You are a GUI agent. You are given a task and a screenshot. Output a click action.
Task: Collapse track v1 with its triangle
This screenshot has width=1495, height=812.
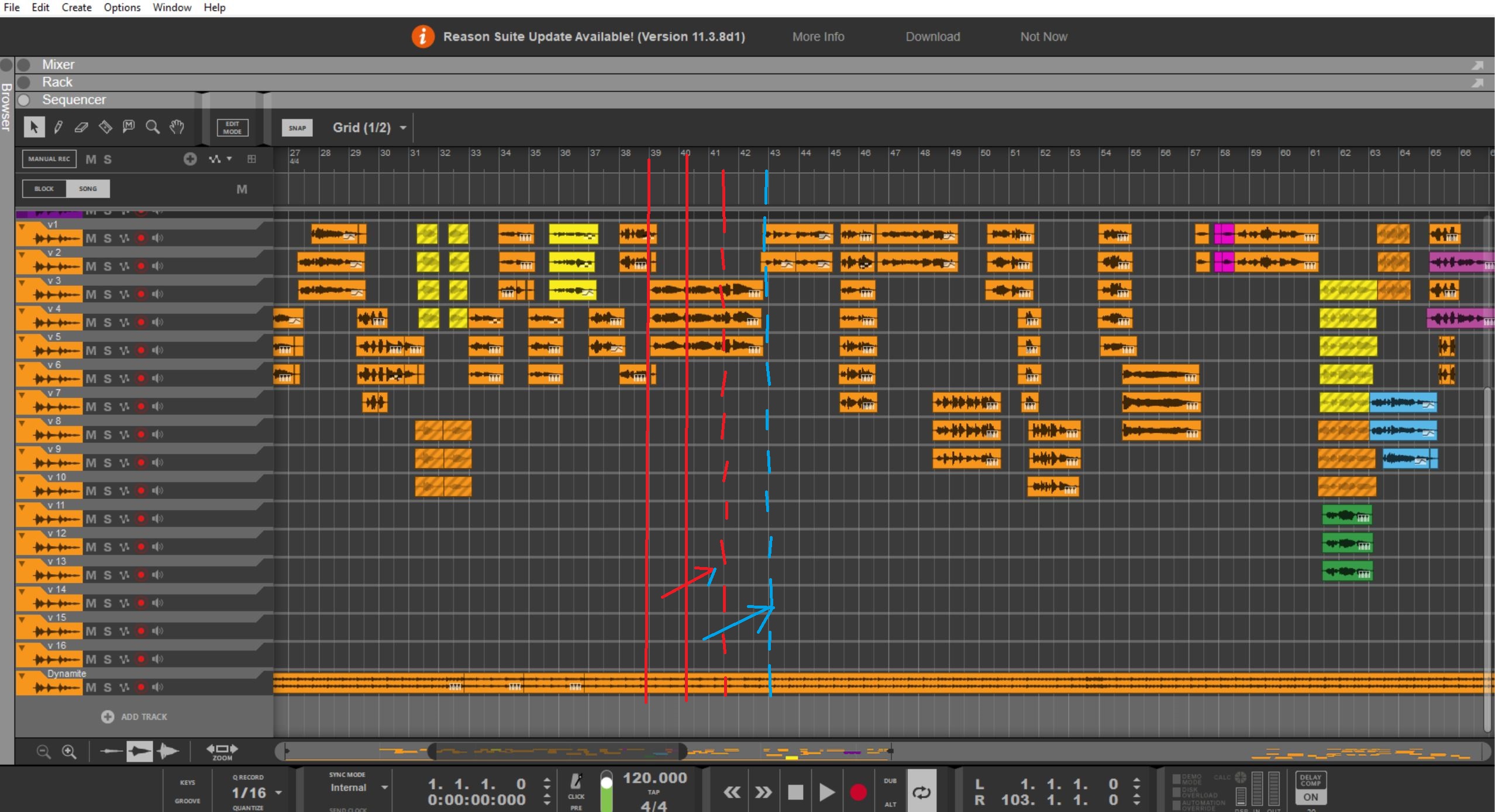pos(22,226)
